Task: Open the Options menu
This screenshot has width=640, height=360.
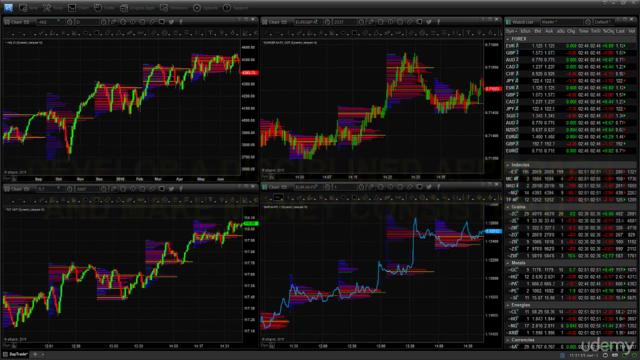Action: pyautogui.click(x=205, y=8)
